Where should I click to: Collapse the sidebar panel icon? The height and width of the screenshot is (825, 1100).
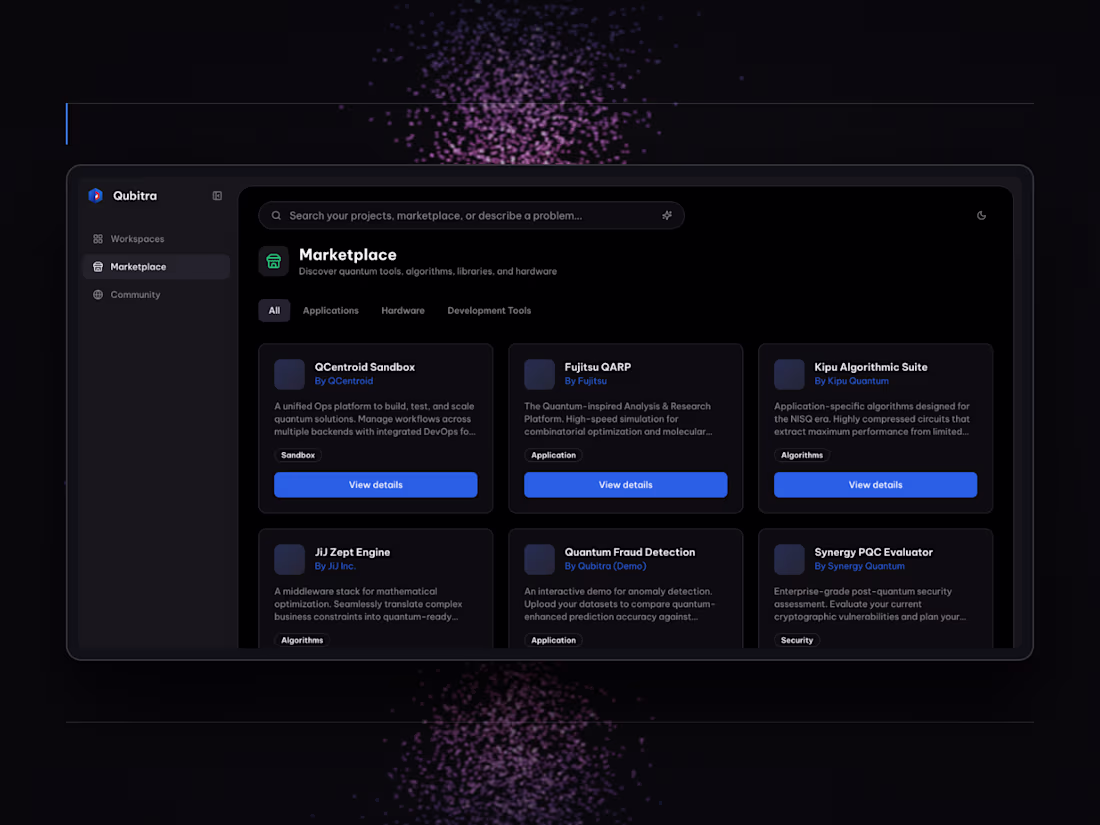pos(217,196)
